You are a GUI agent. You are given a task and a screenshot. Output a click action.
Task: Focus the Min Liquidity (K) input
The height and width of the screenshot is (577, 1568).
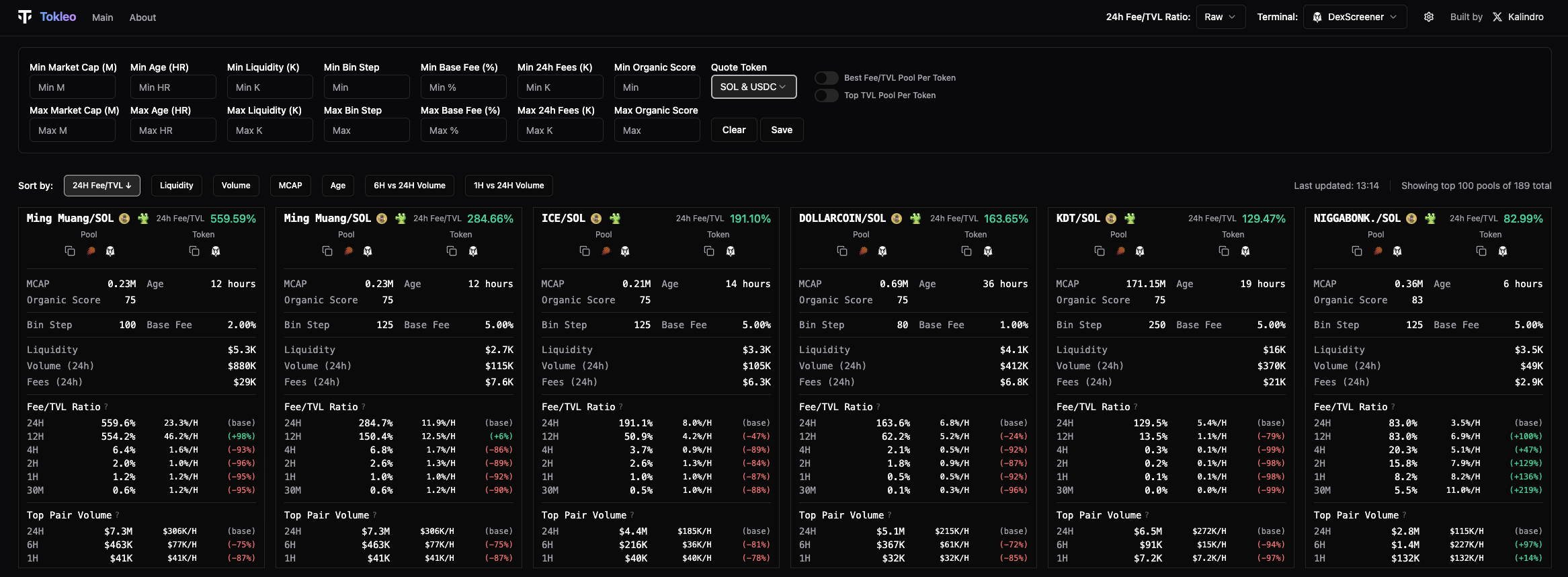pos(270,87)
